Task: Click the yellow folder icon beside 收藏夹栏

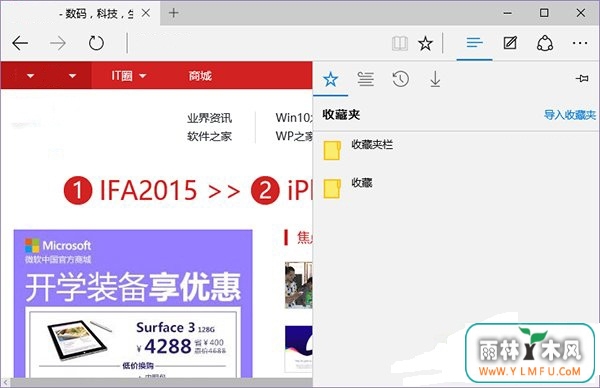Action: pos(332,150)
